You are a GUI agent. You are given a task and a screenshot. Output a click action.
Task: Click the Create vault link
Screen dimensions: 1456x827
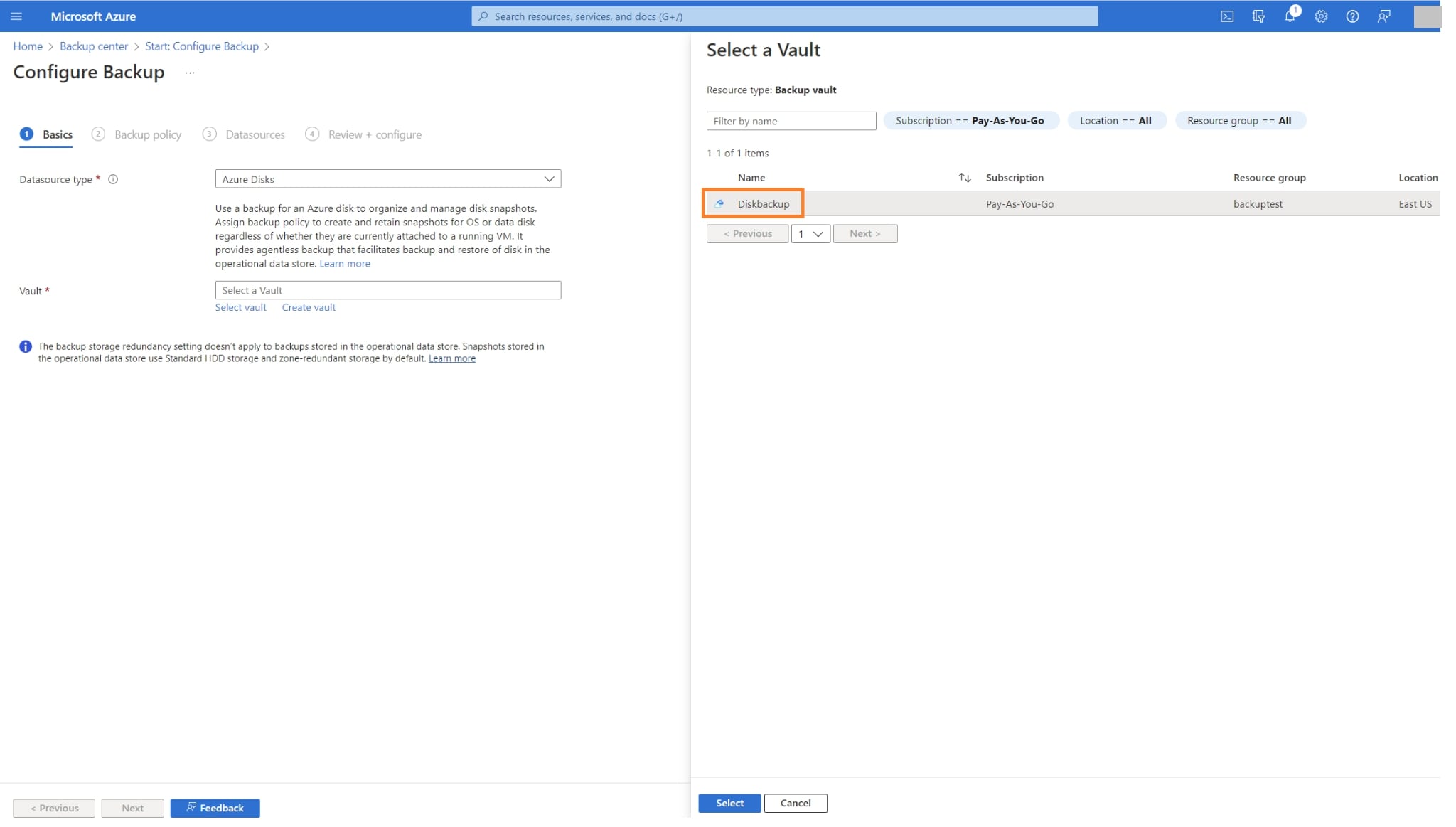point(309,308)
